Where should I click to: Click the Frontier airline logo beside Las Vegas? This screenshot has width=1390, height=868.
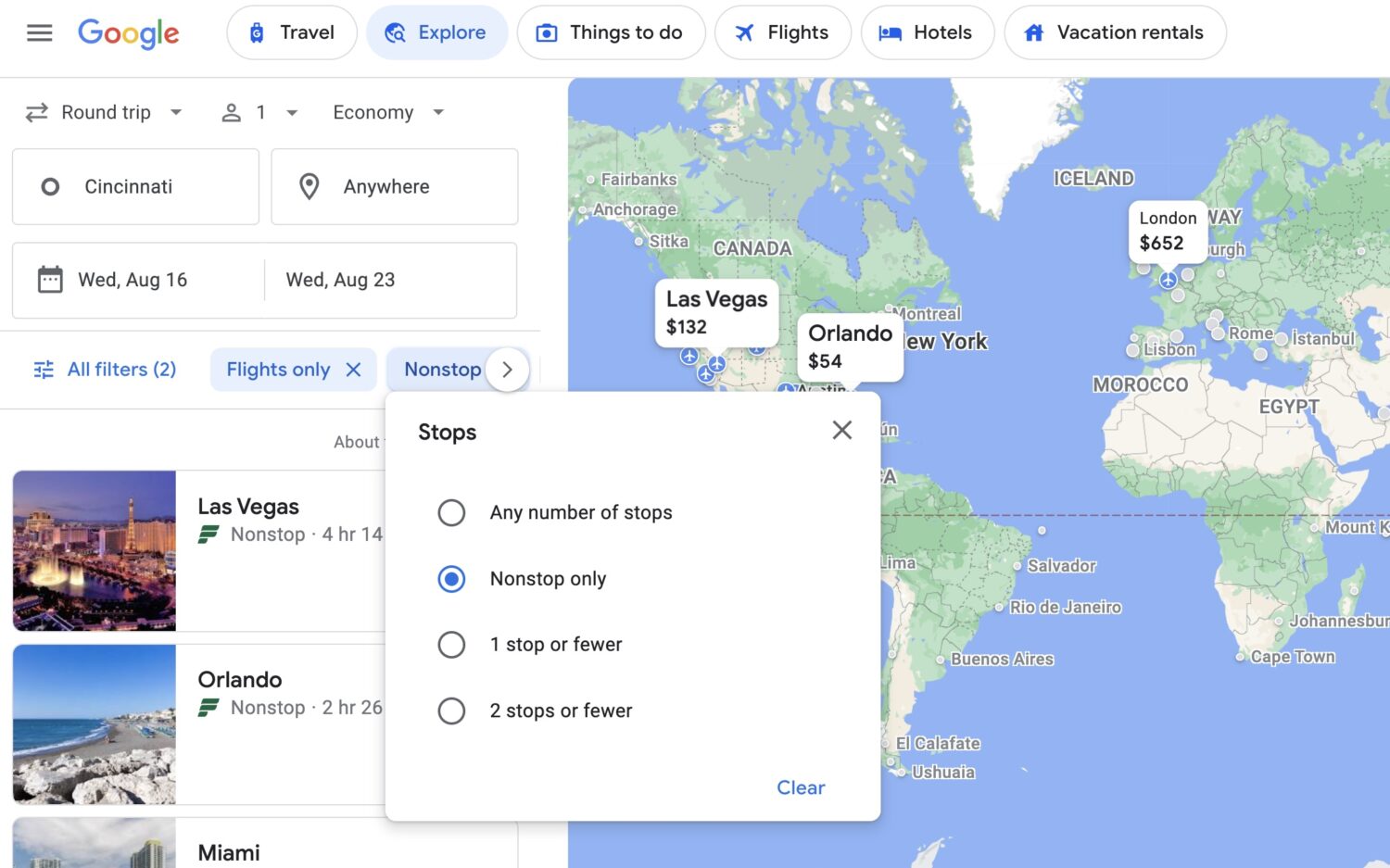click(208, 535)
